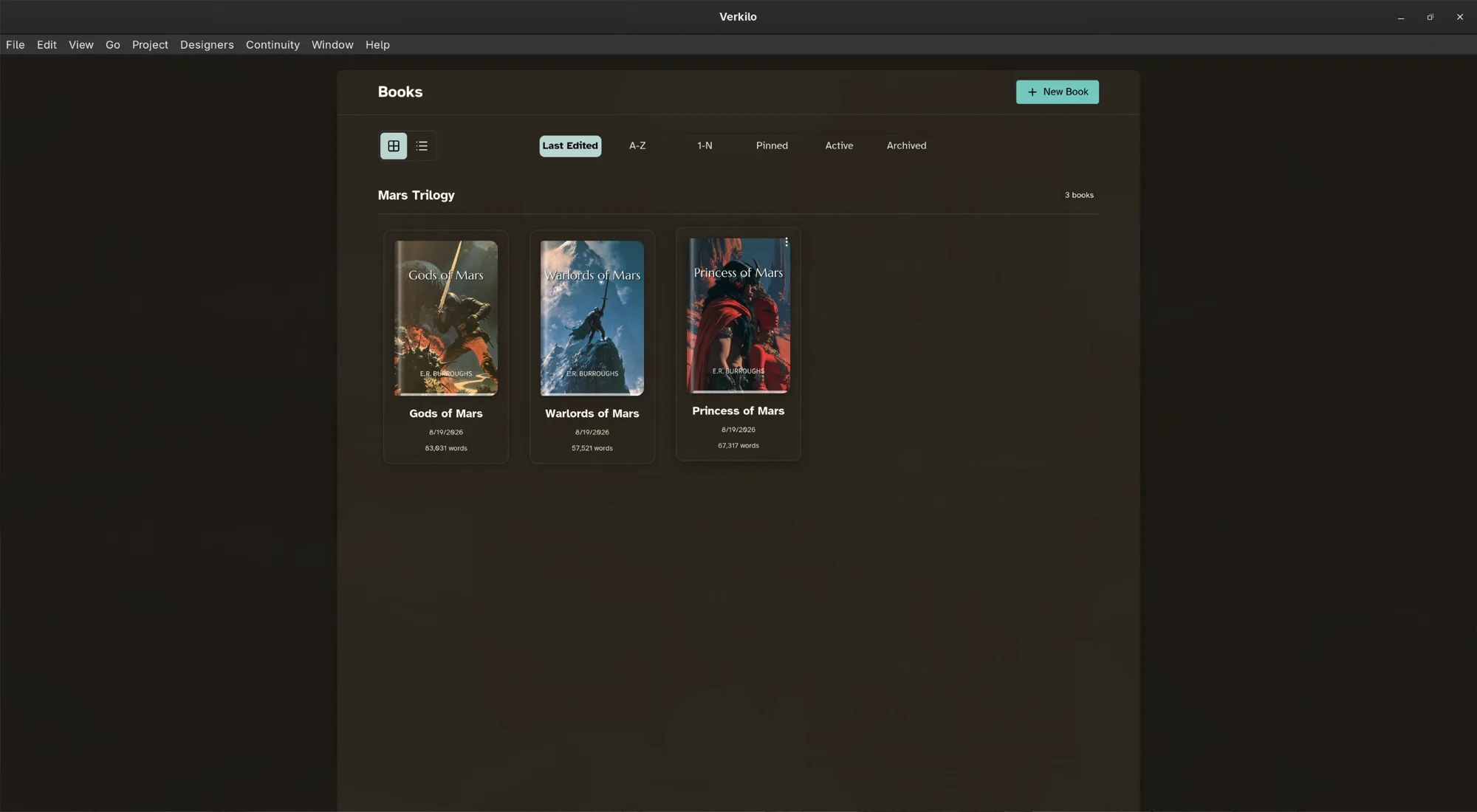Filter books by Pinned
Image resolution: width=1477 pixels, height=812 pixels.
(x=772, y=146)
